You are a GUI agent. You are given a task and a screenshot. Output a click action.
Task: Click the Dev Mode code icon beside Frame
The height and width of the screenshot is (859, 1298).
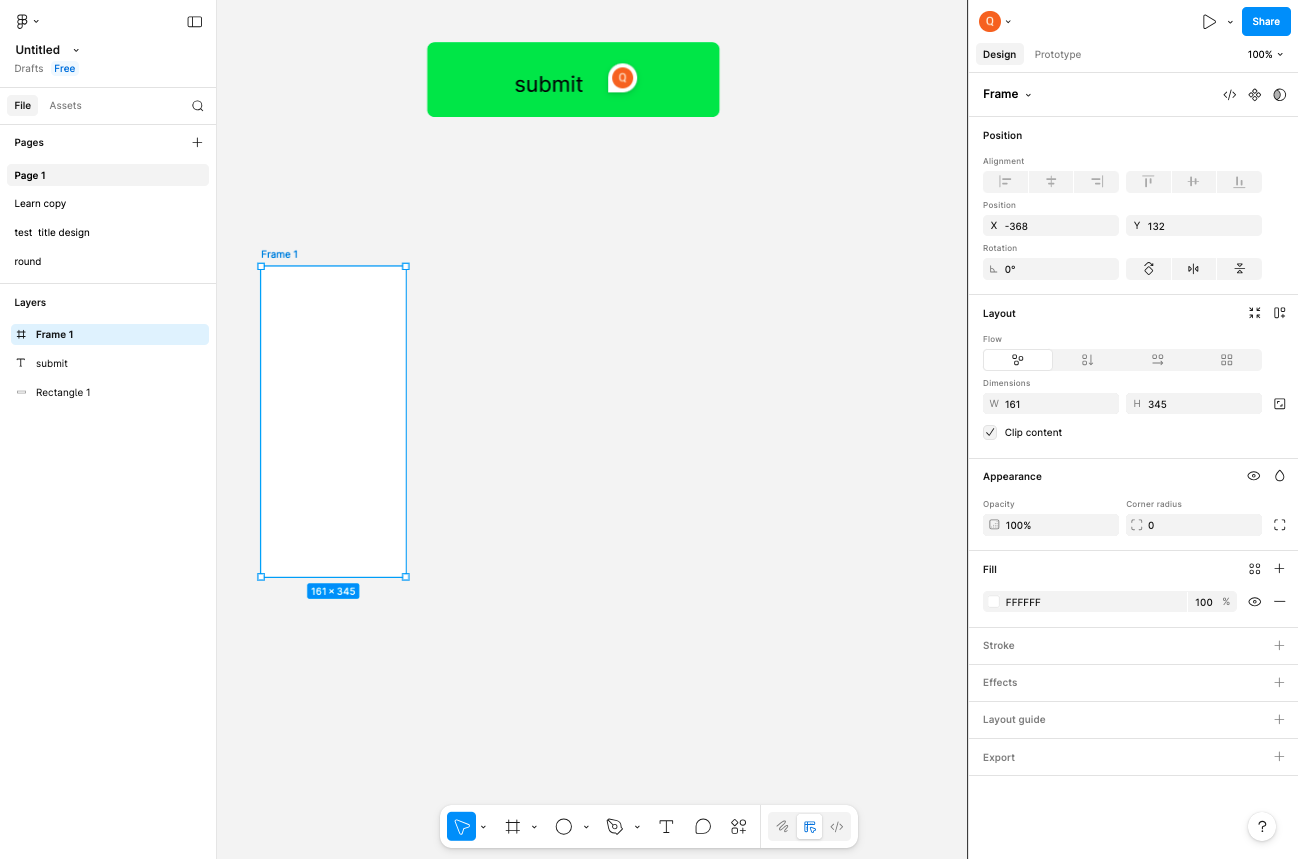[1229, 95]
